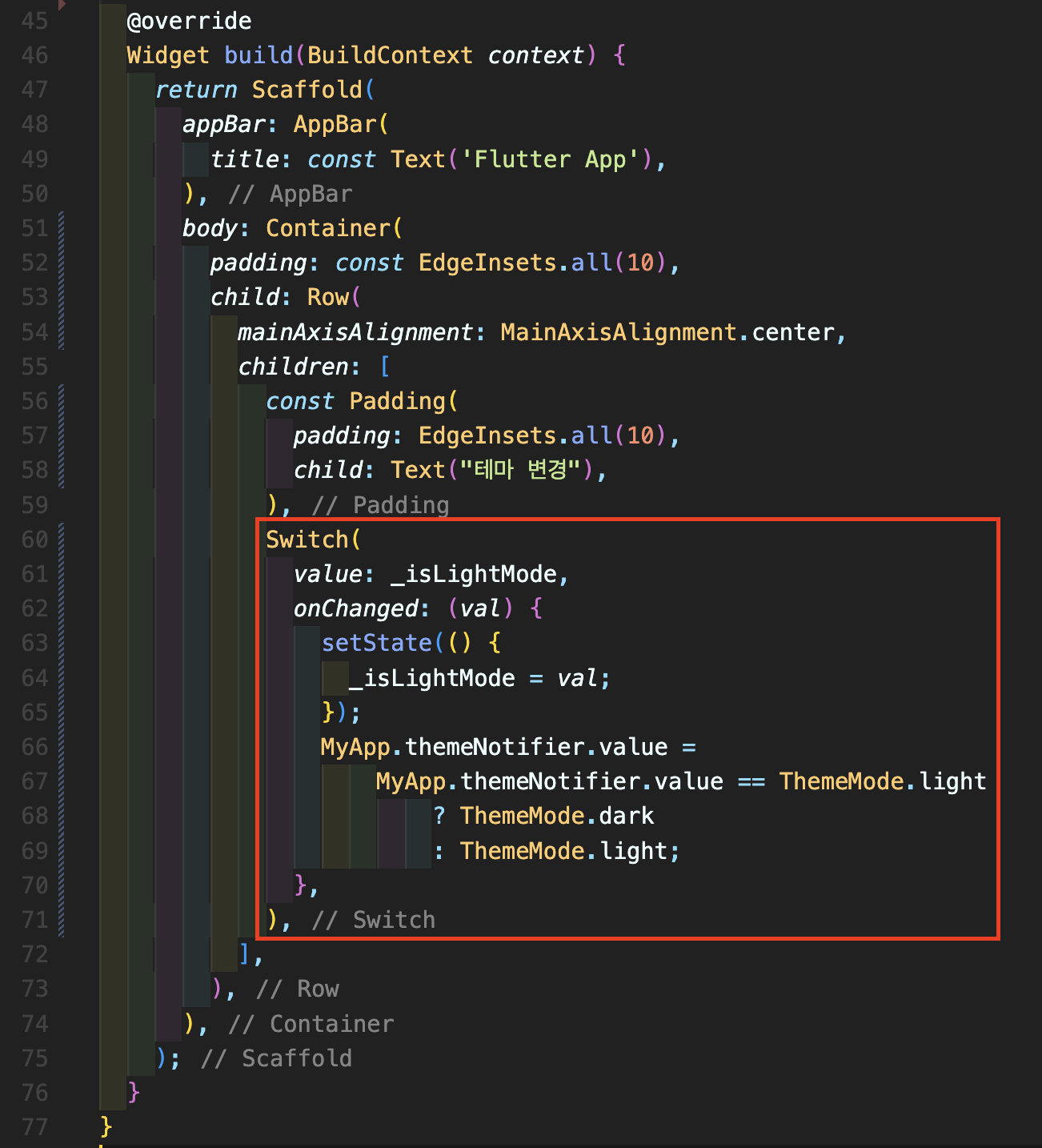
Task: Click the (val) callback parameter
Action: click(480, 608)
